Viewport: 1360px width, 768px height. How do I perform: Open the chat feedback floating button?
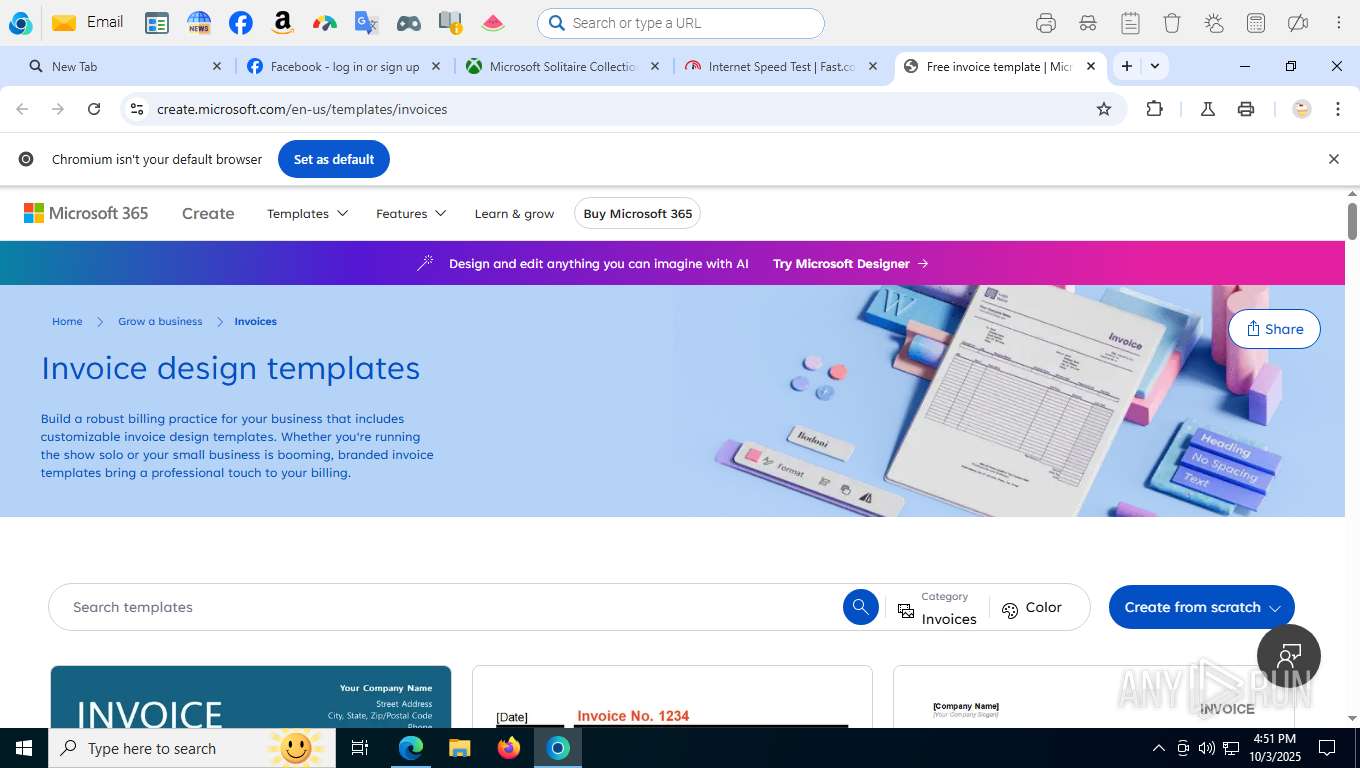point(1289,655)
